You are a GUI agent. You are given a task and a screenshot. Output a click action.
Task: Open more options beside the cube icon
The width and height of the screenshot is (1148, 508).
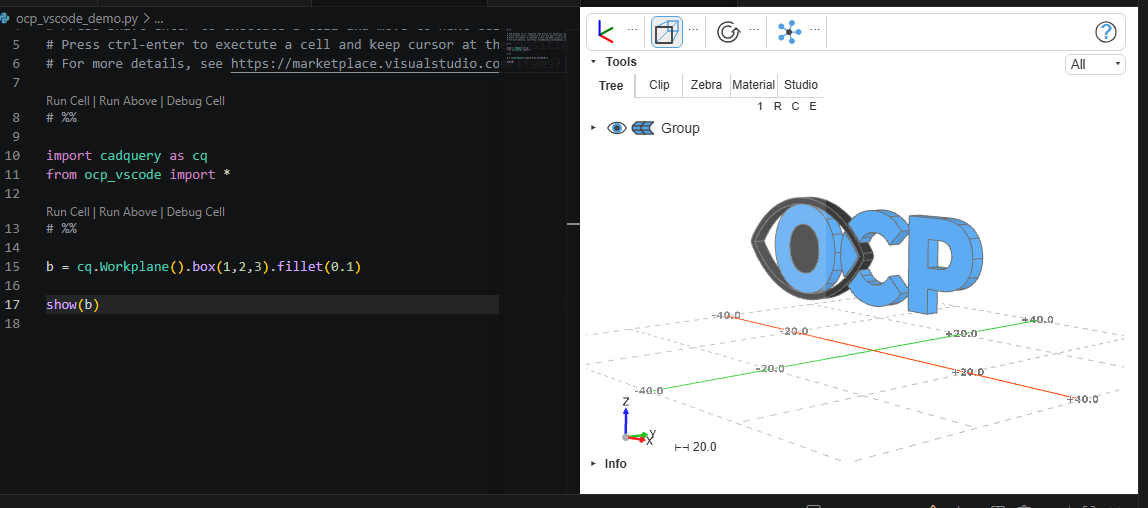(693, 31)
